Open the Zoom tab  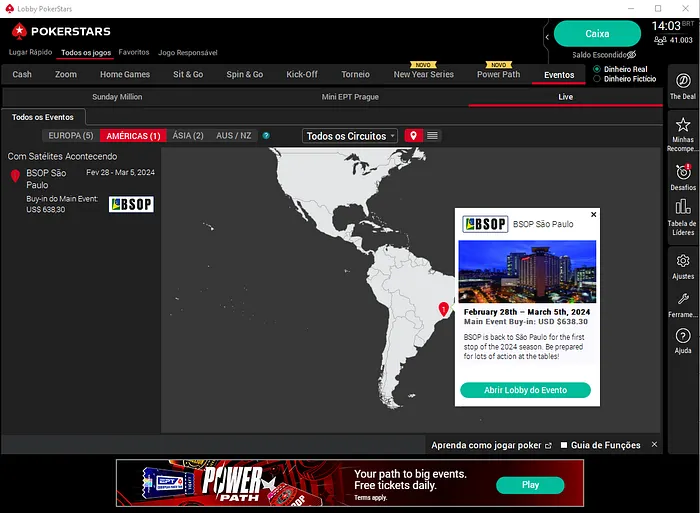[66, 75]
